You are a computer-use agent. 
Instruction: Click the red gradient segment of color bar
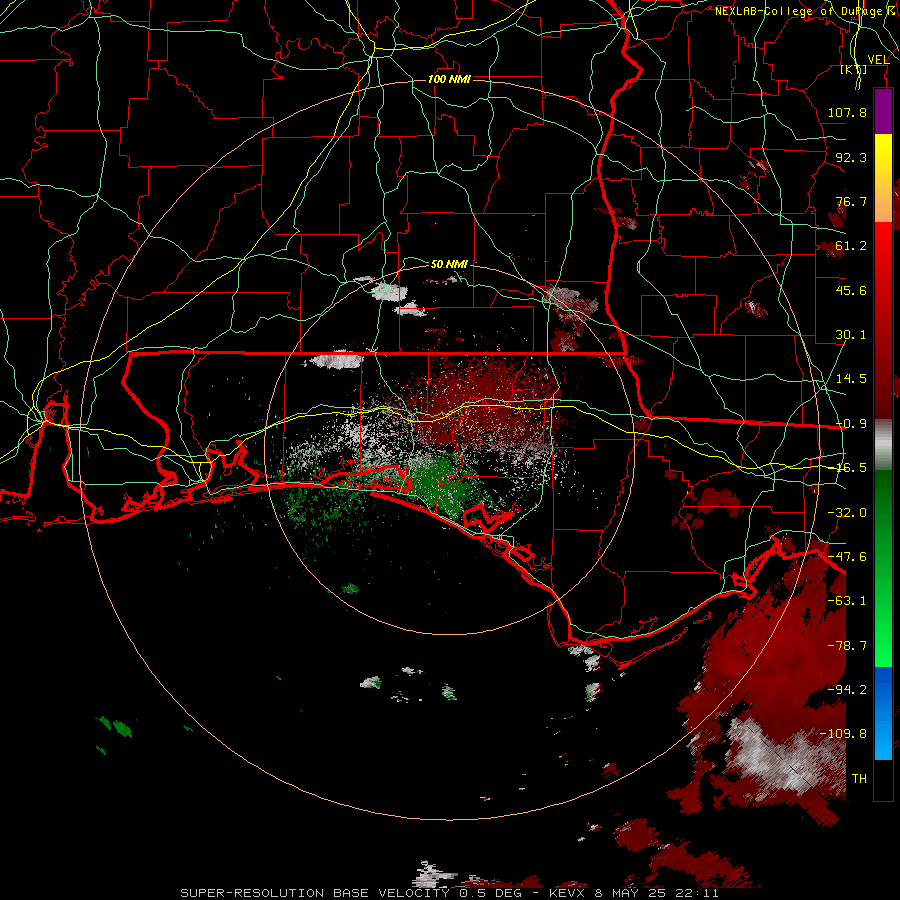883,320
